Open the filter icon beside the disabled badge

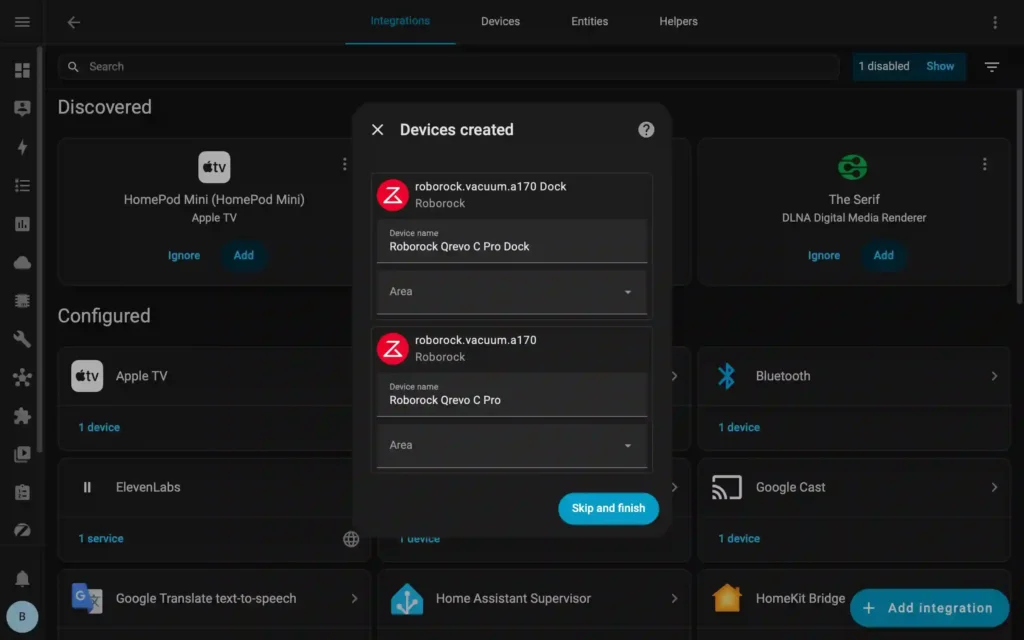tap(991, 66)
